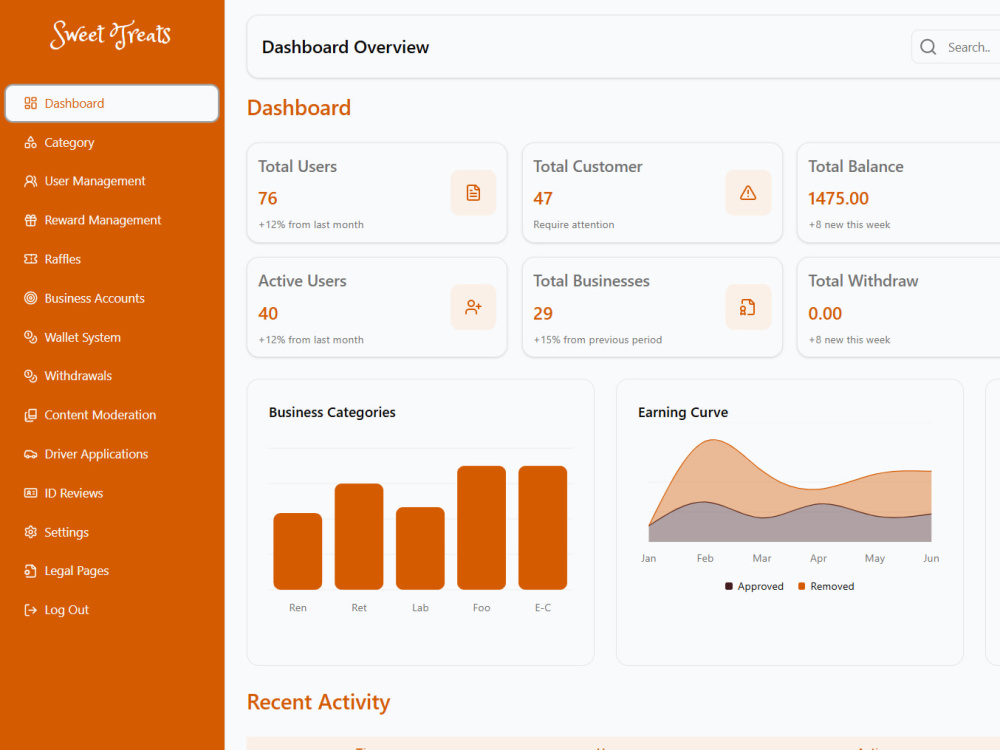Click the Search input field
The height and width of the screenshot is (750, 1000).
click(x=957, y=47)
